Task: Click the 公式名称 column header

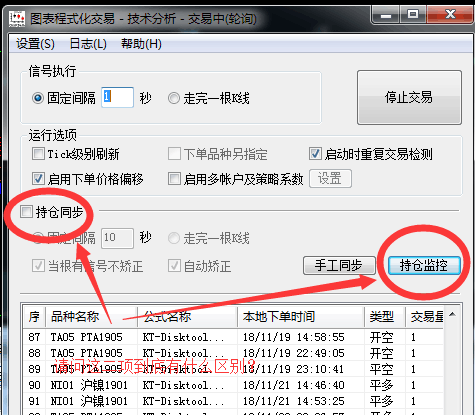Action: coord(187,317)
